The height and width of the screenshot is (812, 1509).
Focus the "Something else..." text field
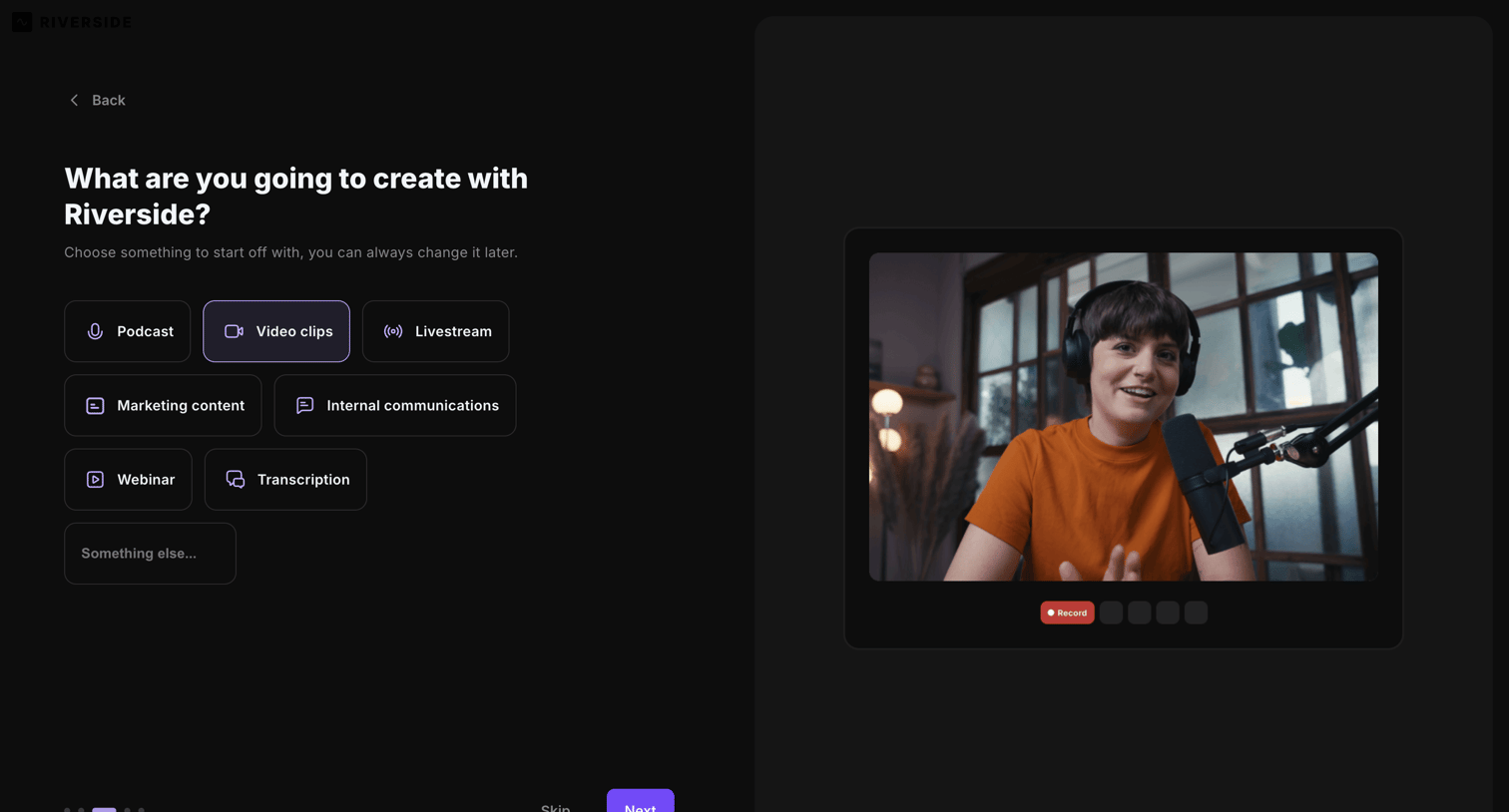click(150, 554)
